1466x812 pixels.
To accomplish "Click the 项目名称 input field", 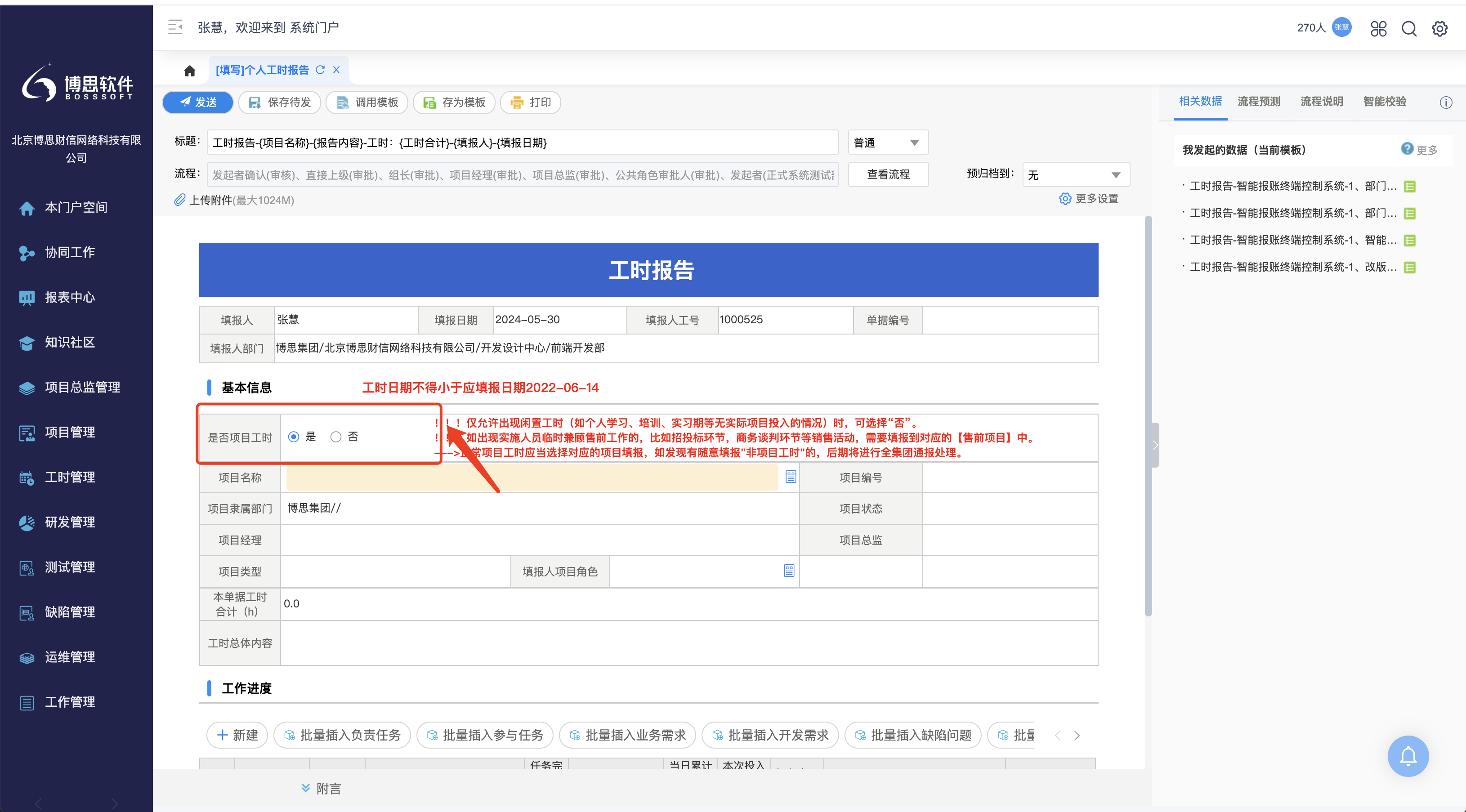I will [x=532, y=477].
